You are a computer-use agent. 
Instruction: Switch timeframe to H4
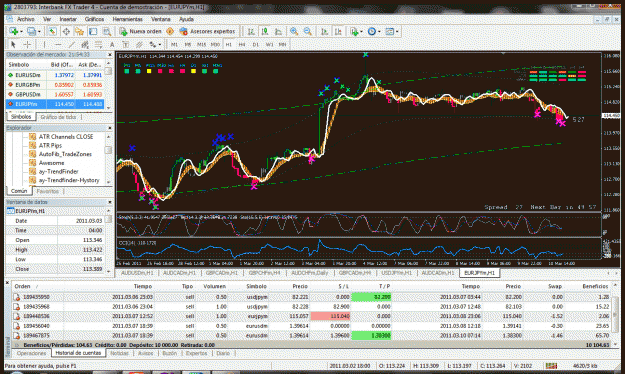pyautogui.click(x=242, y=44)
